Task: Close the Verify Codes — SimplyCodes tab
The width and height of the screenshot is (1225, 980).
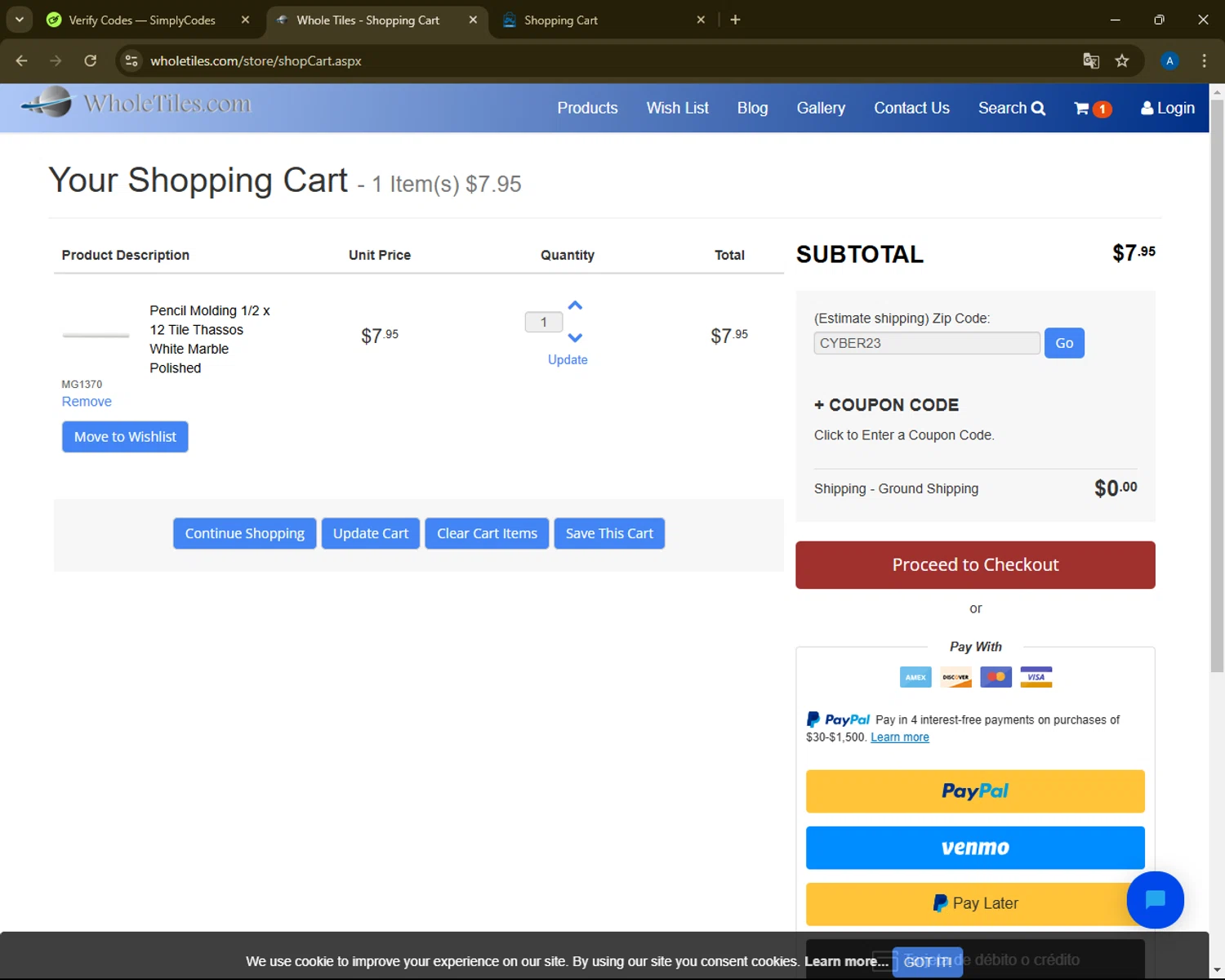Action: click(245, 20)
